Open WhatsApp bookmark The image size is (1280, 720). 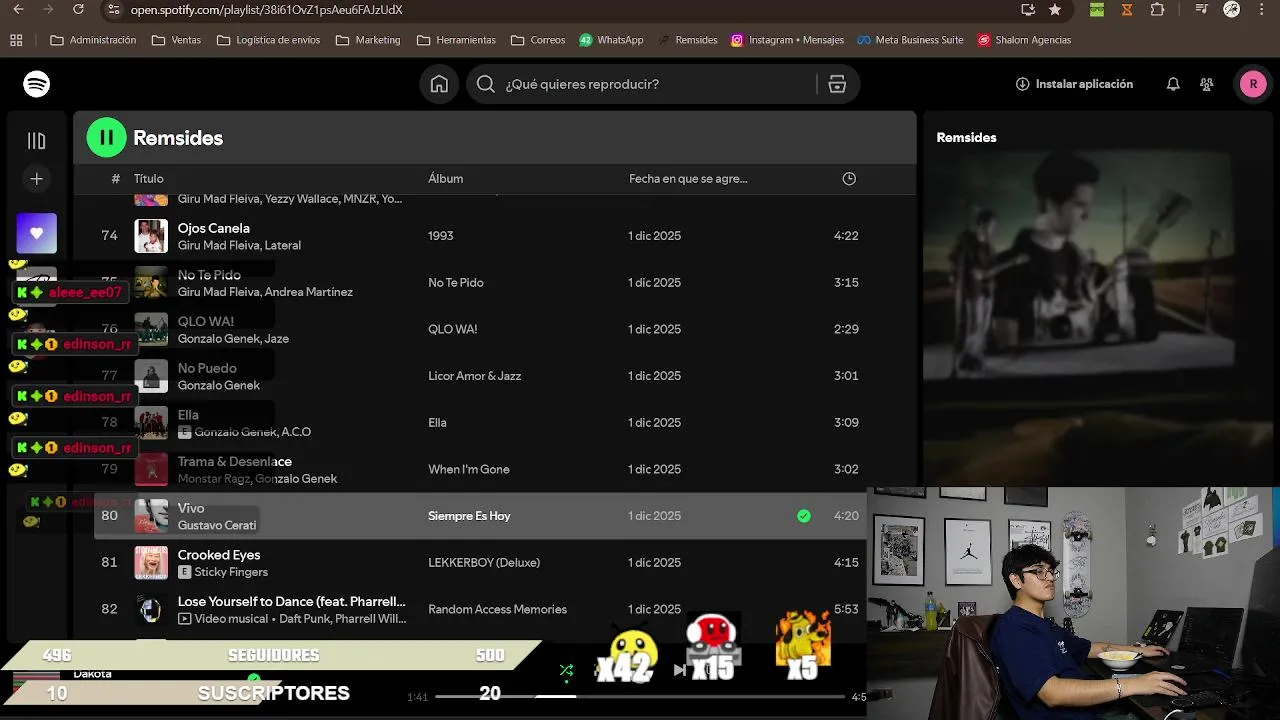[x=611, y=40]
